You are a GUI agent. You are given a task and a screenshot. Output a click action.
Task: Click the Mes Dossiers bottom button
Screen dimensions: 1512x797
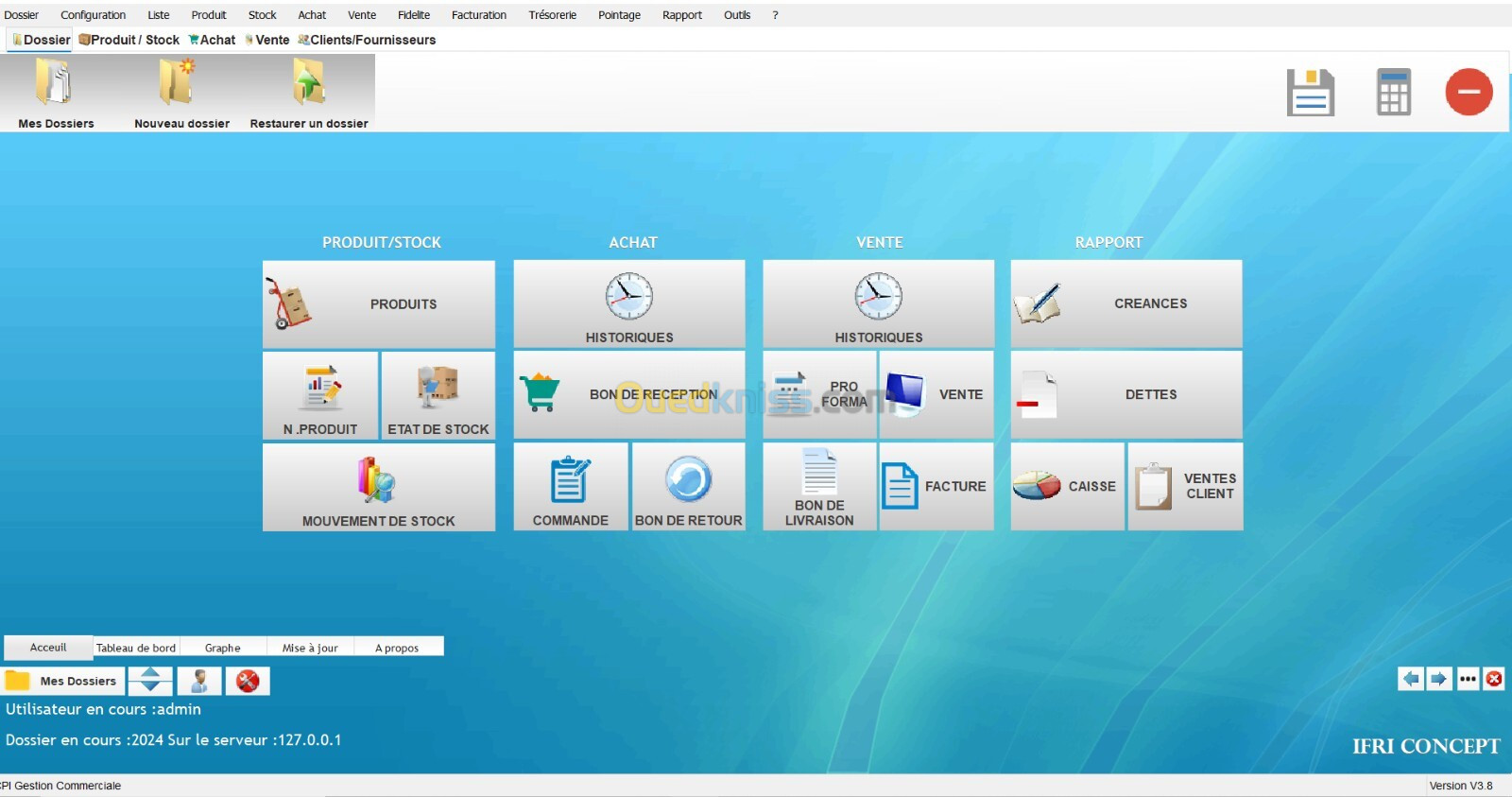click(63, 681)
